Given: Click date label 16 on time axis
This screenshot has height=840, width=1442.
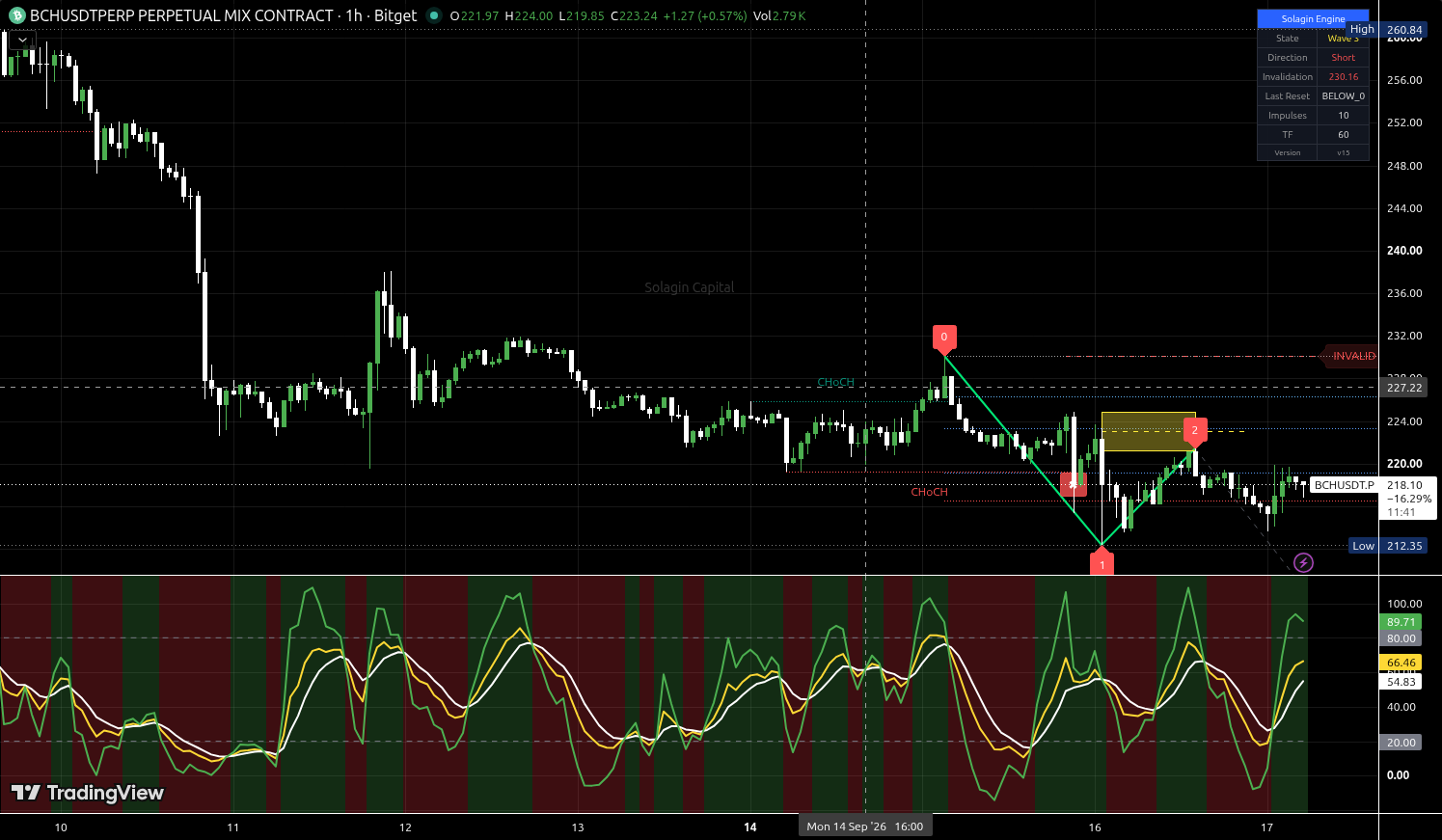Looking at the screenshot, I should click(1095, 827).
